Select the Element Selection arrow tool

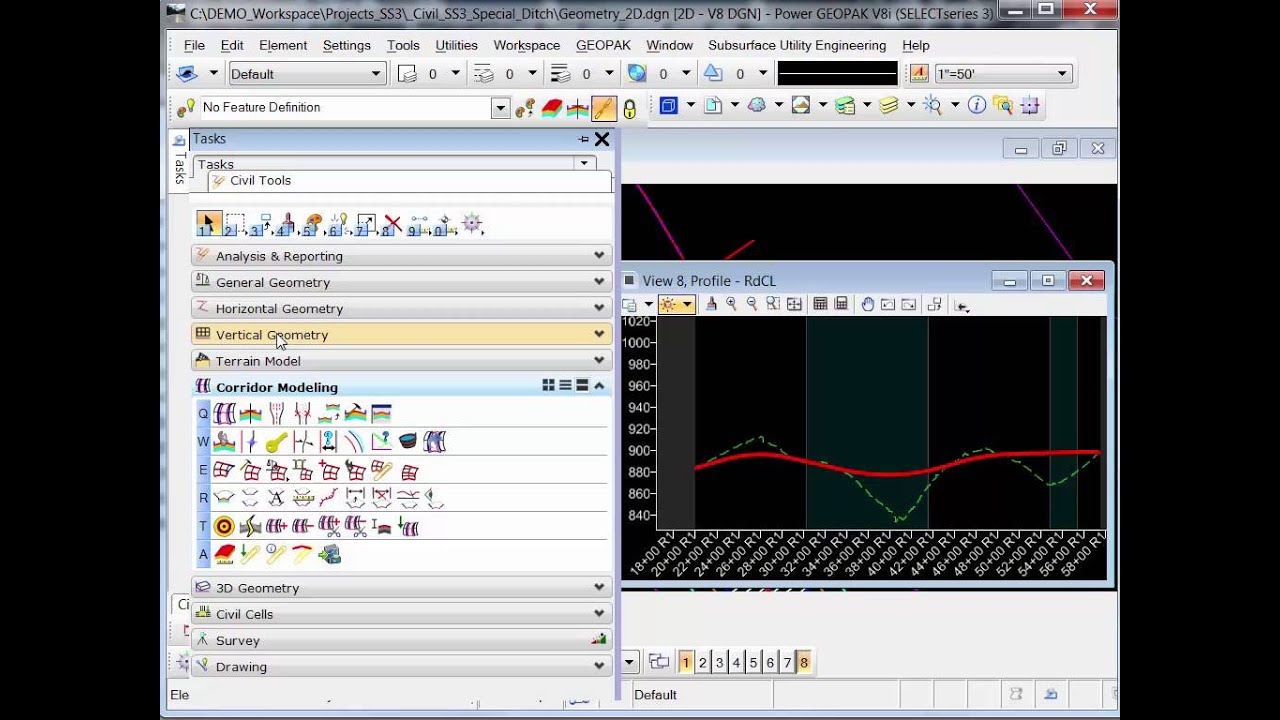tap(208, 224)
